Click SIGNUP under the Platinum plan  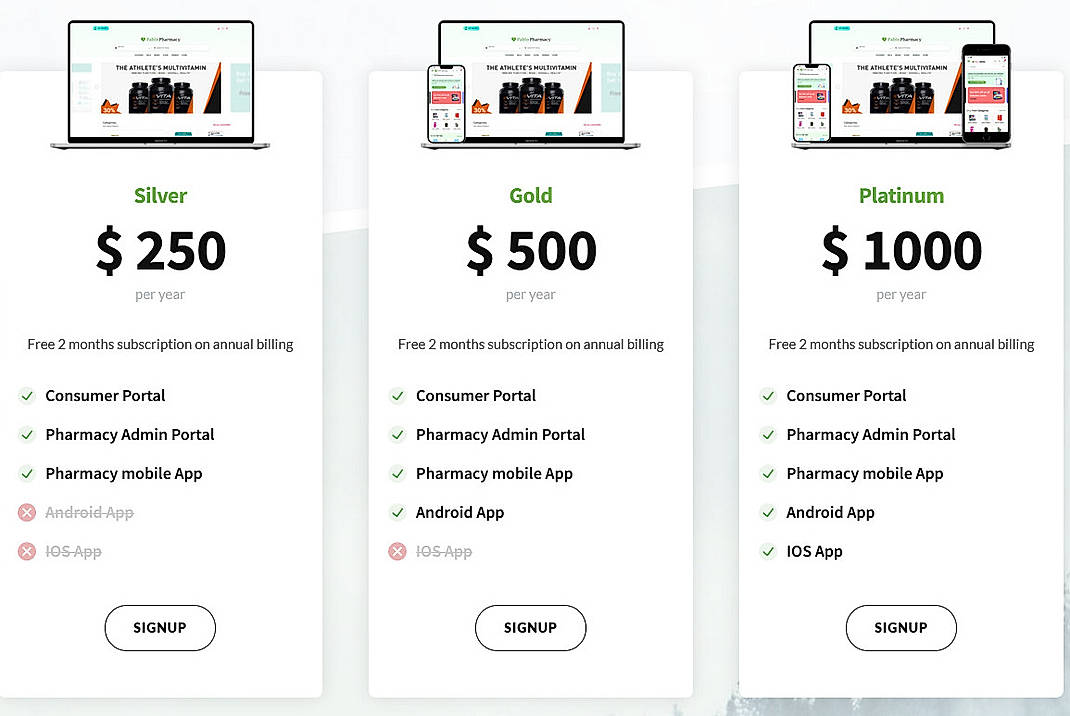pyautogui.click(x=901, y=628)
